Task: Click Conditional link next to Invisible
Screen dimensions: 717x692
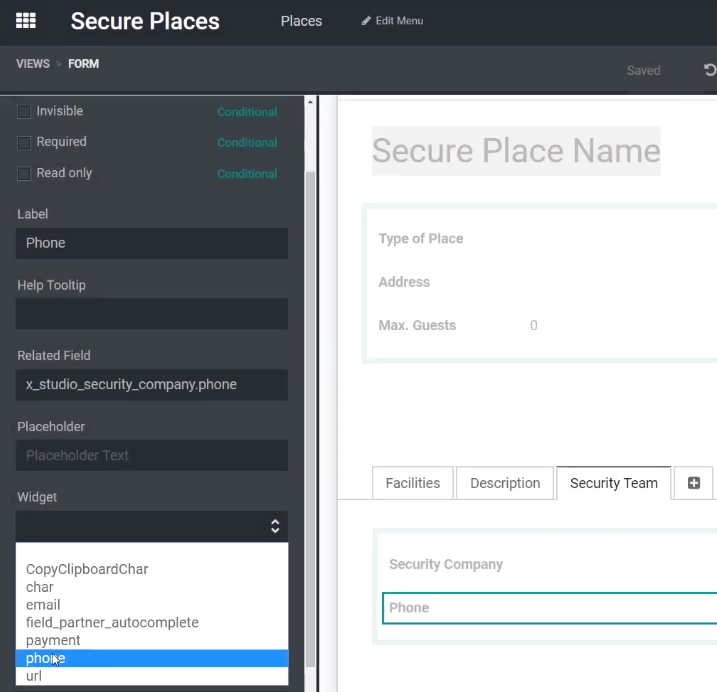Action: (x=247, y=112)
